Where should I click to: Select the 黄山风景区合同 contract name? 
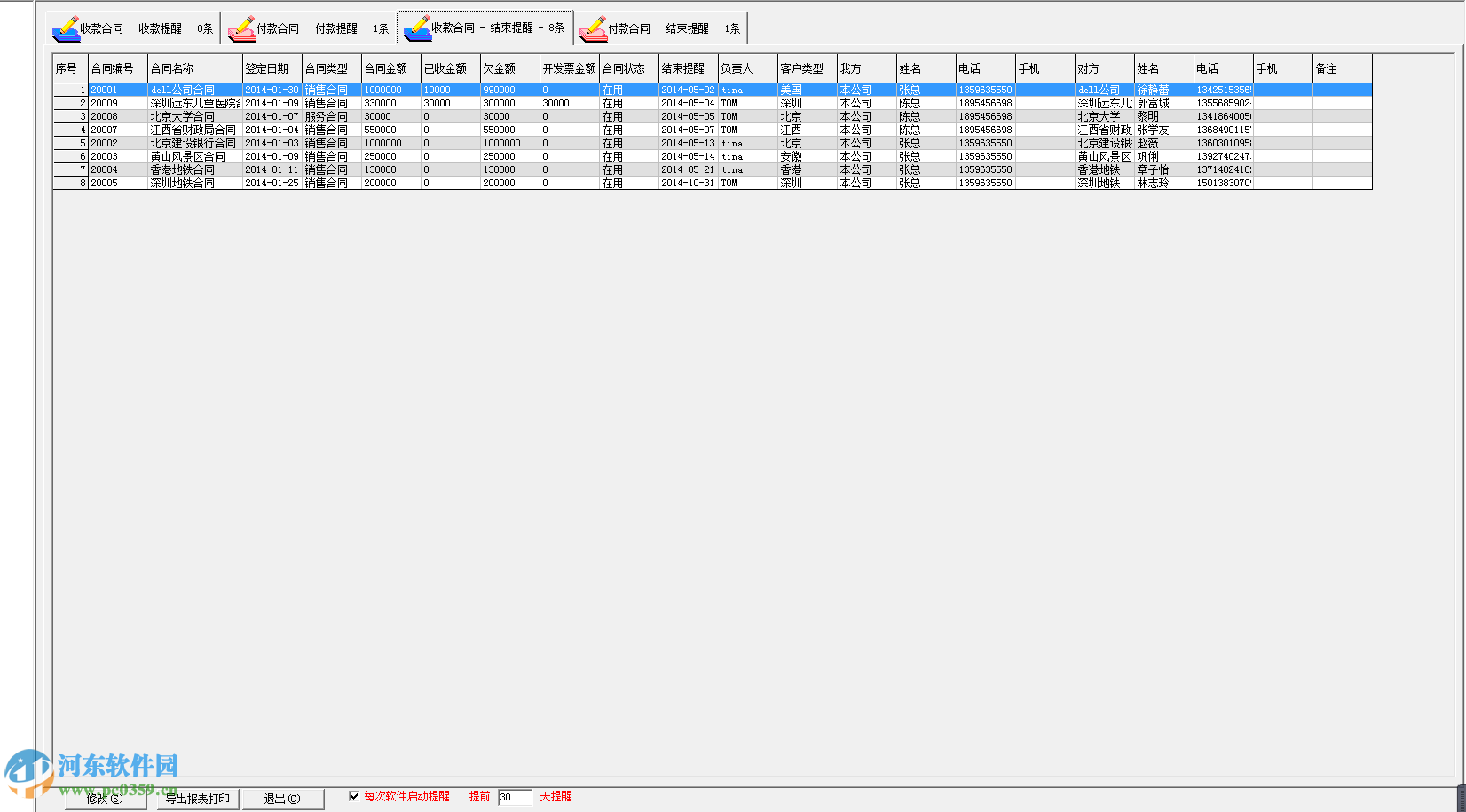pos(195,156)
